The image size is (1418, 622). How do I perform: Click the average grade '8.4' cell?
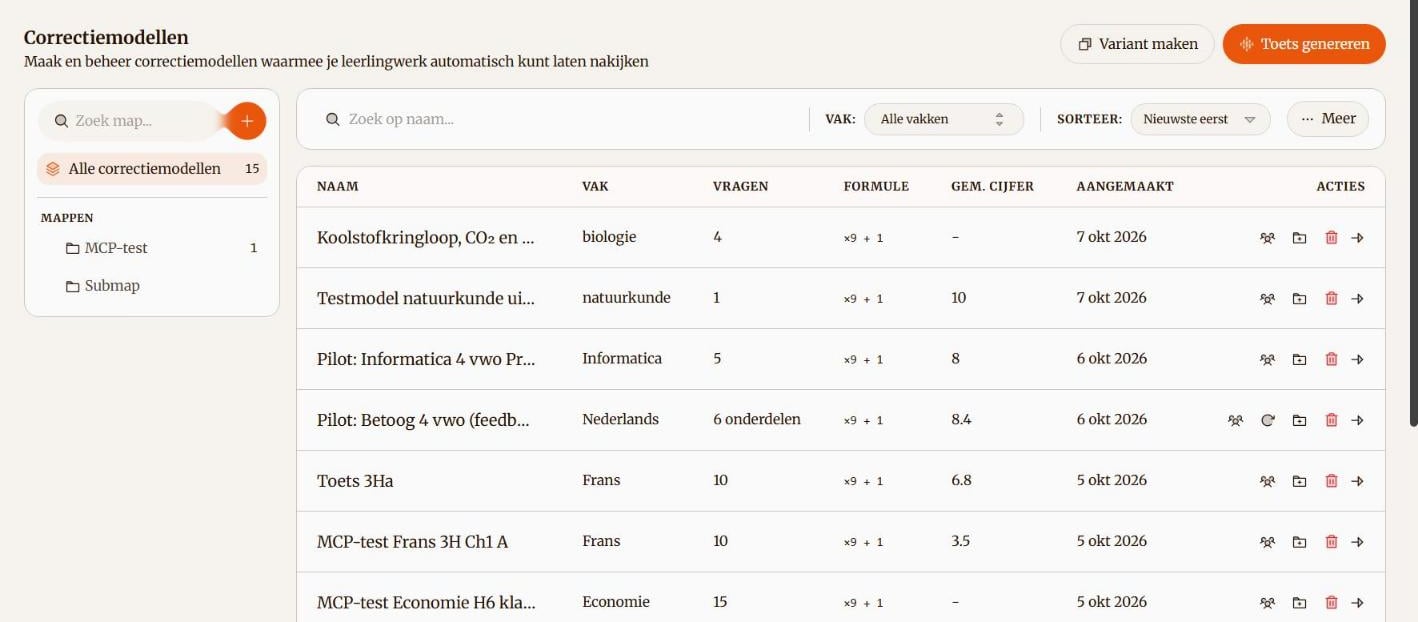pos(961,420)
